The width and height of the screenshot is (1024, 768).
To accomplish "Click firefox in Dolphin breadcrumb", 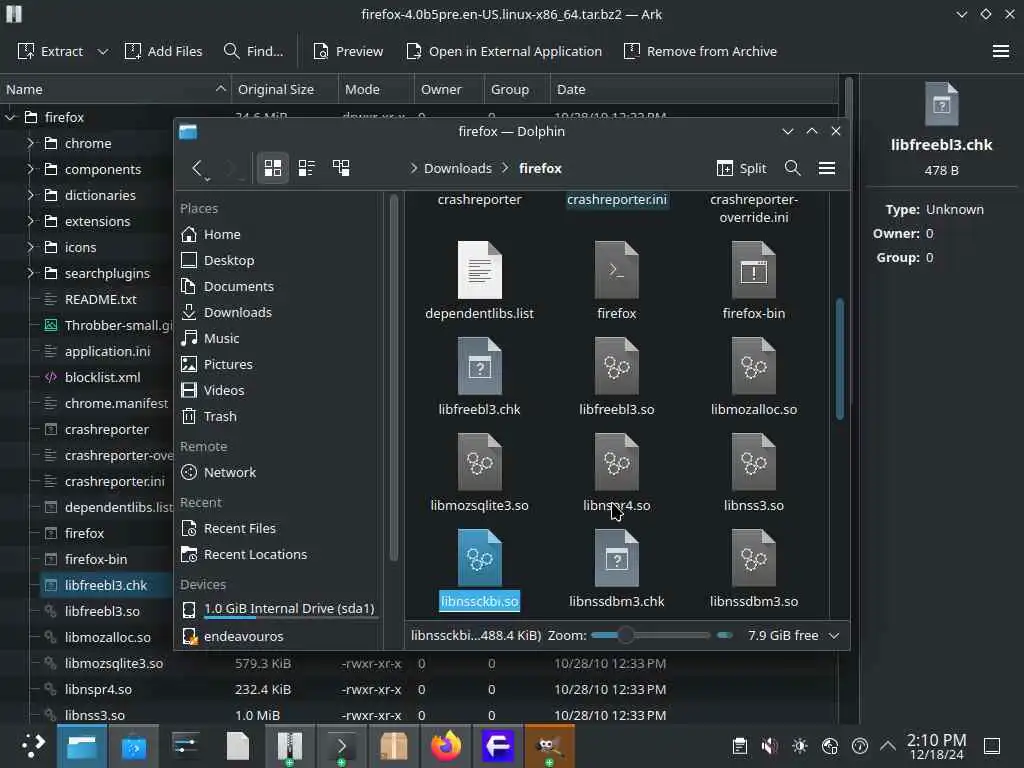I will pyautogui.click(x=540, y=168).
